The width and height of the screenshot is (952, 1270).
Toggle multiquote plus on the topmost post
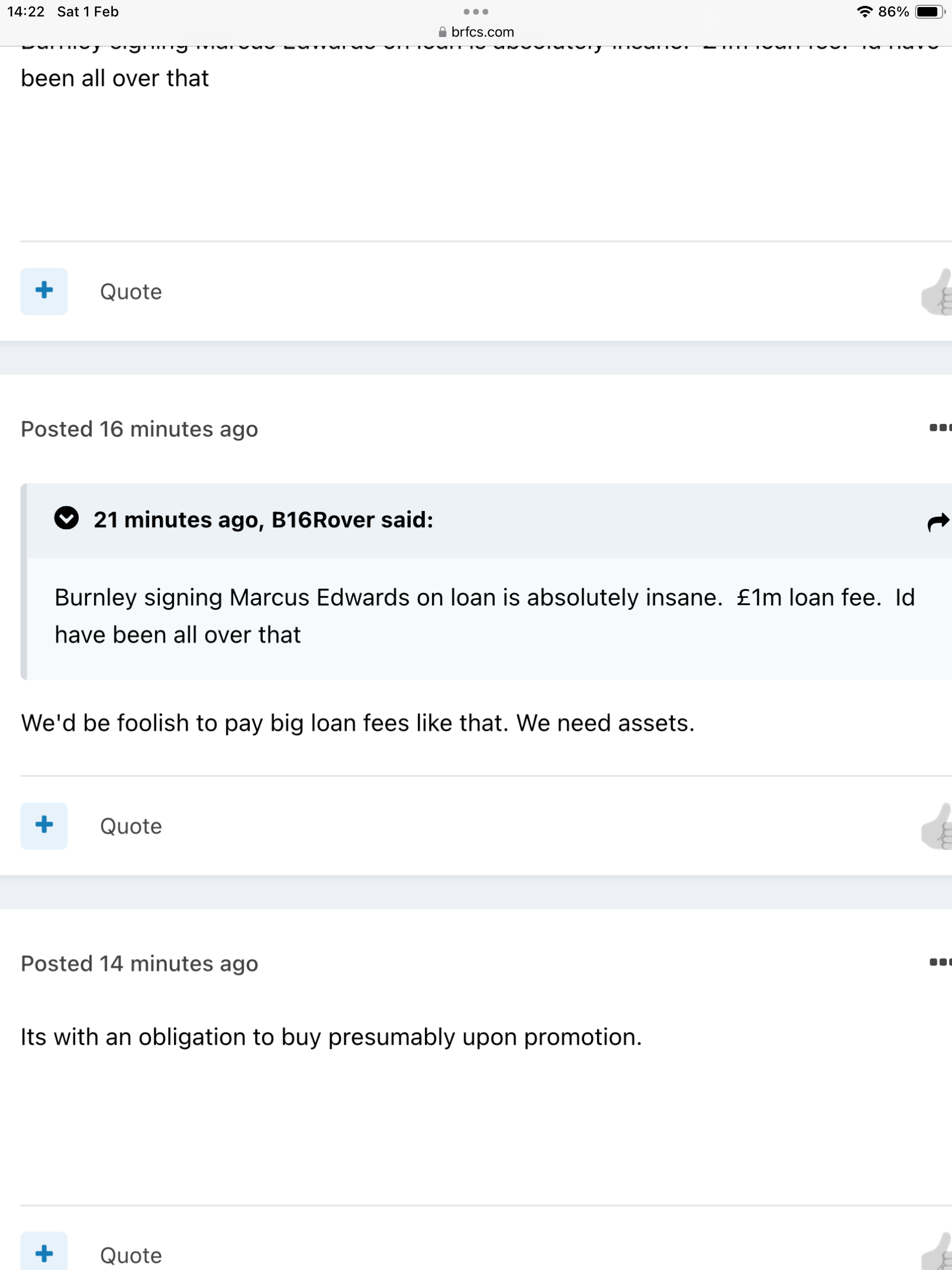pos(44,291)
